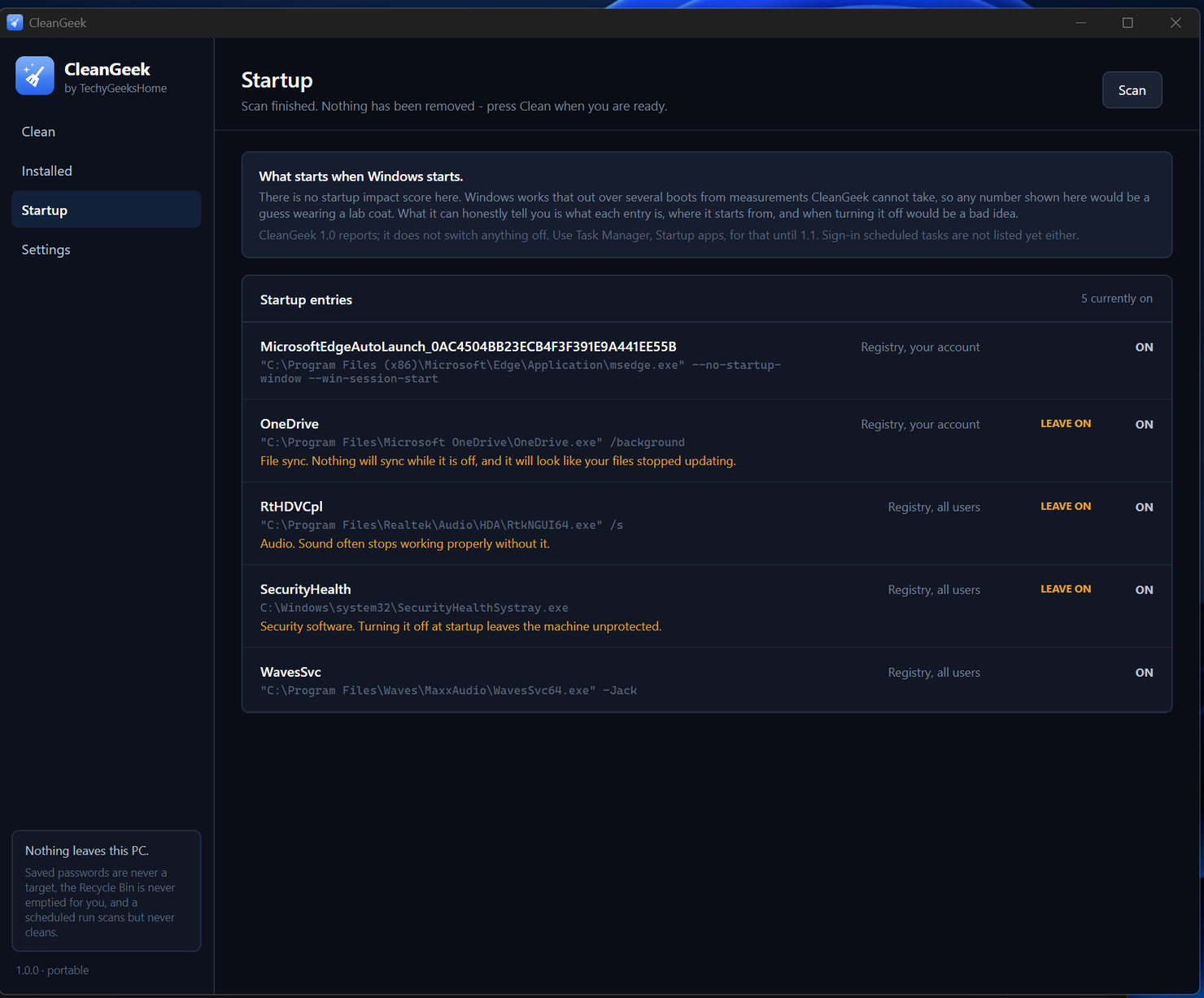Click the LEAVE ON badge for OneDrive
1204x998 pixels.
[x=1066, y=424]
